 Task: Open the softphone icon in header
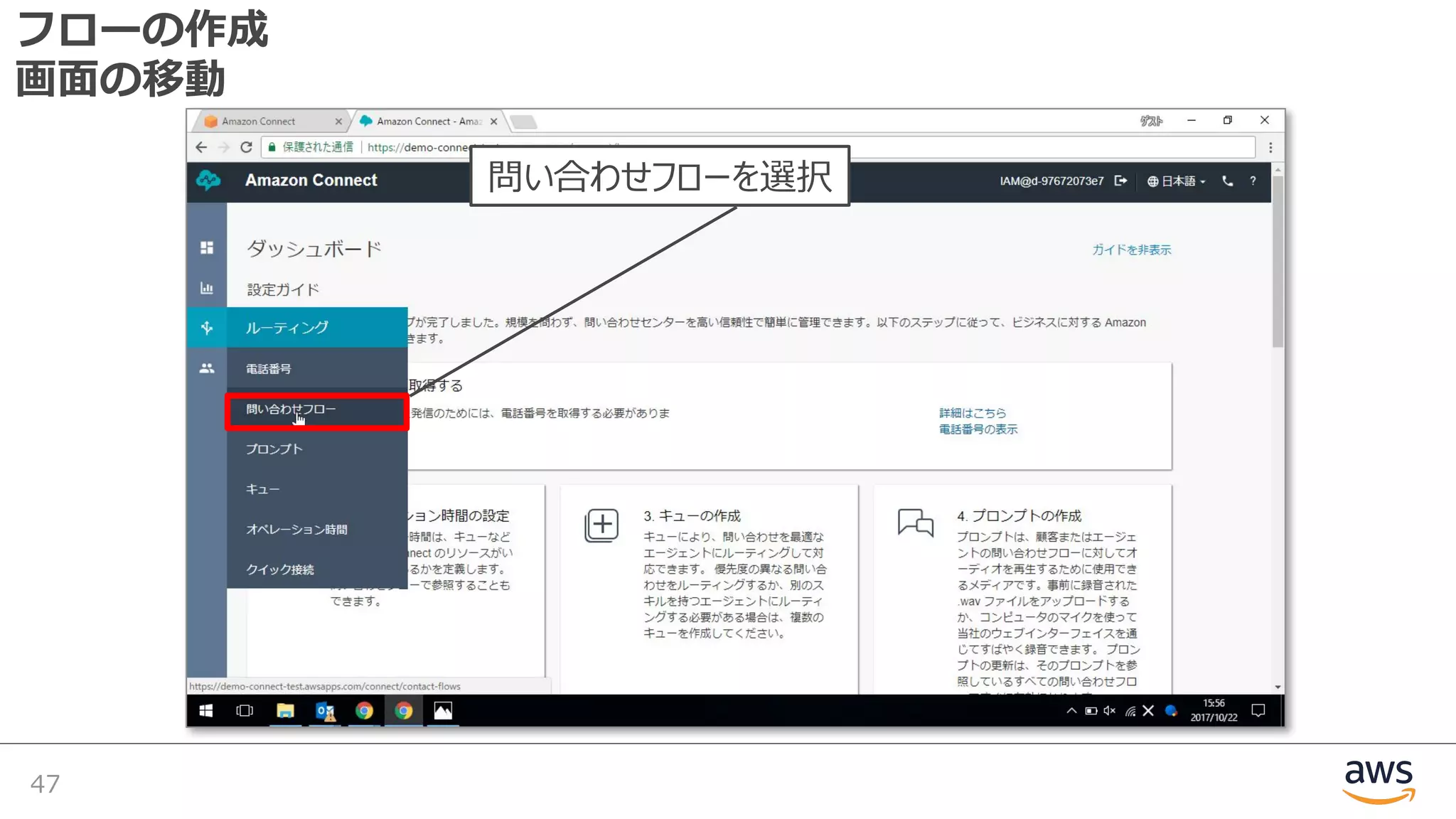[1227, 181]
